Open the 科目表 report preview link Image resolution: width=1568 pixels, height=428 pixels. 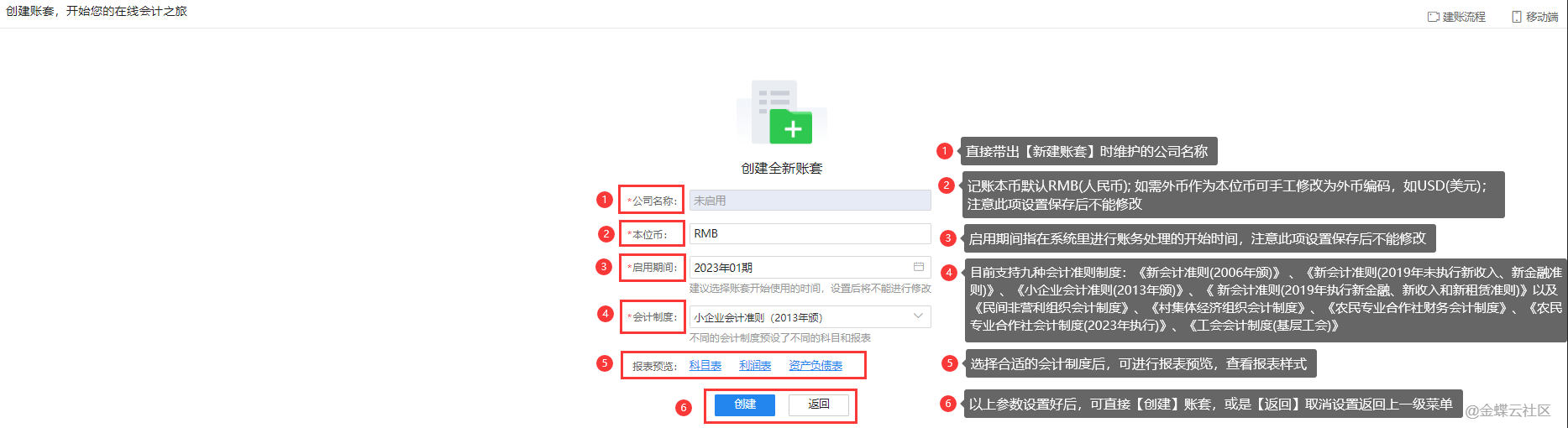pos(705,366)
